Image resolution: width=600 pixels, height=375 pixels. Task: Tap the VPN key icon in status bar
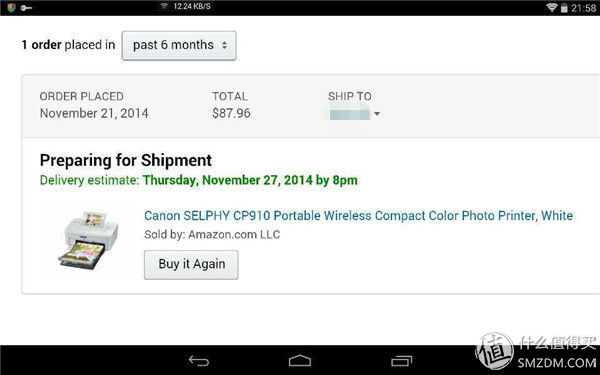[x=26, y=8]
